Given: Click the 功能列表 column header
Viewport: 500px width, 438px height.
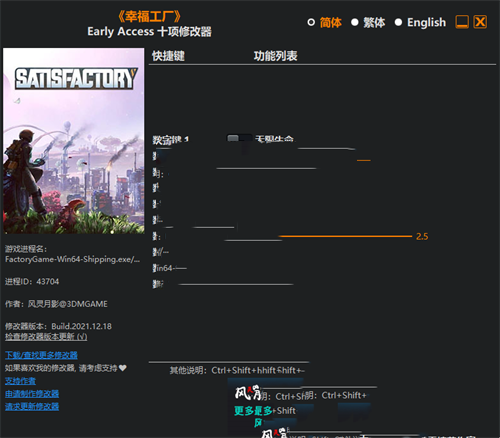Looking at the screenshot, I should point(275,56).
